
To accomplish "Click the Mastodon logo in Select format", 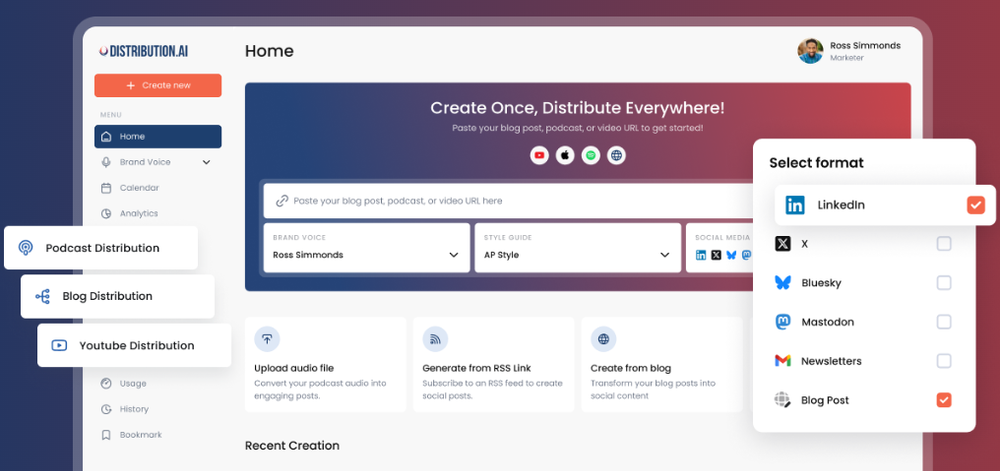I will click(x=783, y=322).
